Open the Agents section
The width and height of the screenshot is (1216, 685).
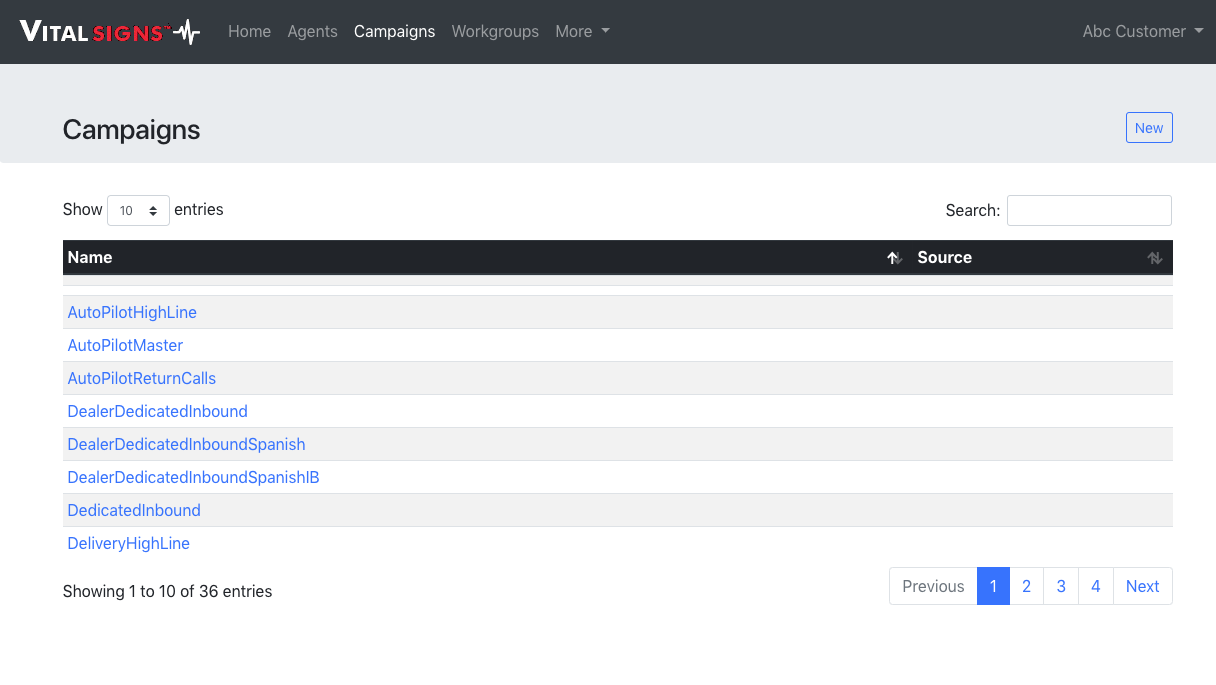pos(312,32)
